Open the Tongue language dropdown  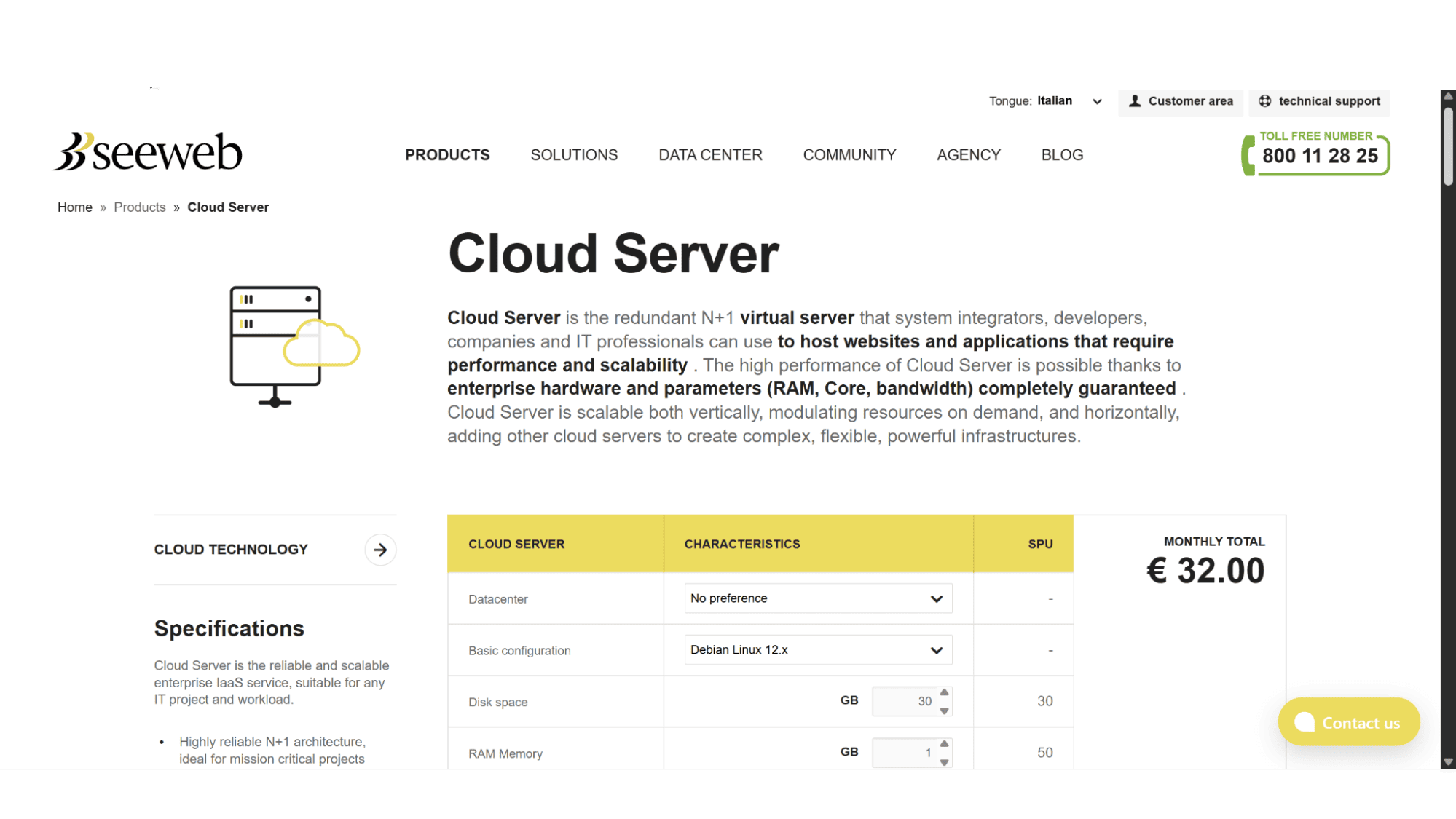(x=1069, y=101)
